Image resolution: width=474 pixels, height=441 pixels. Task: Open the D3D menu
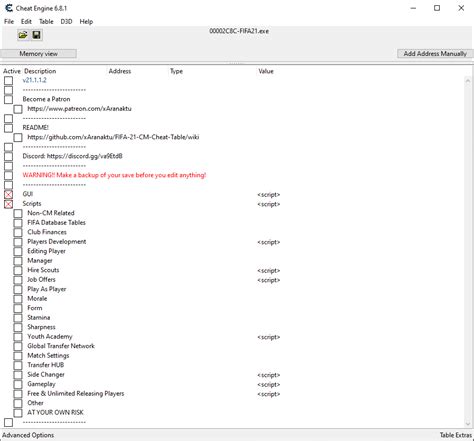[x=66, y=22]
